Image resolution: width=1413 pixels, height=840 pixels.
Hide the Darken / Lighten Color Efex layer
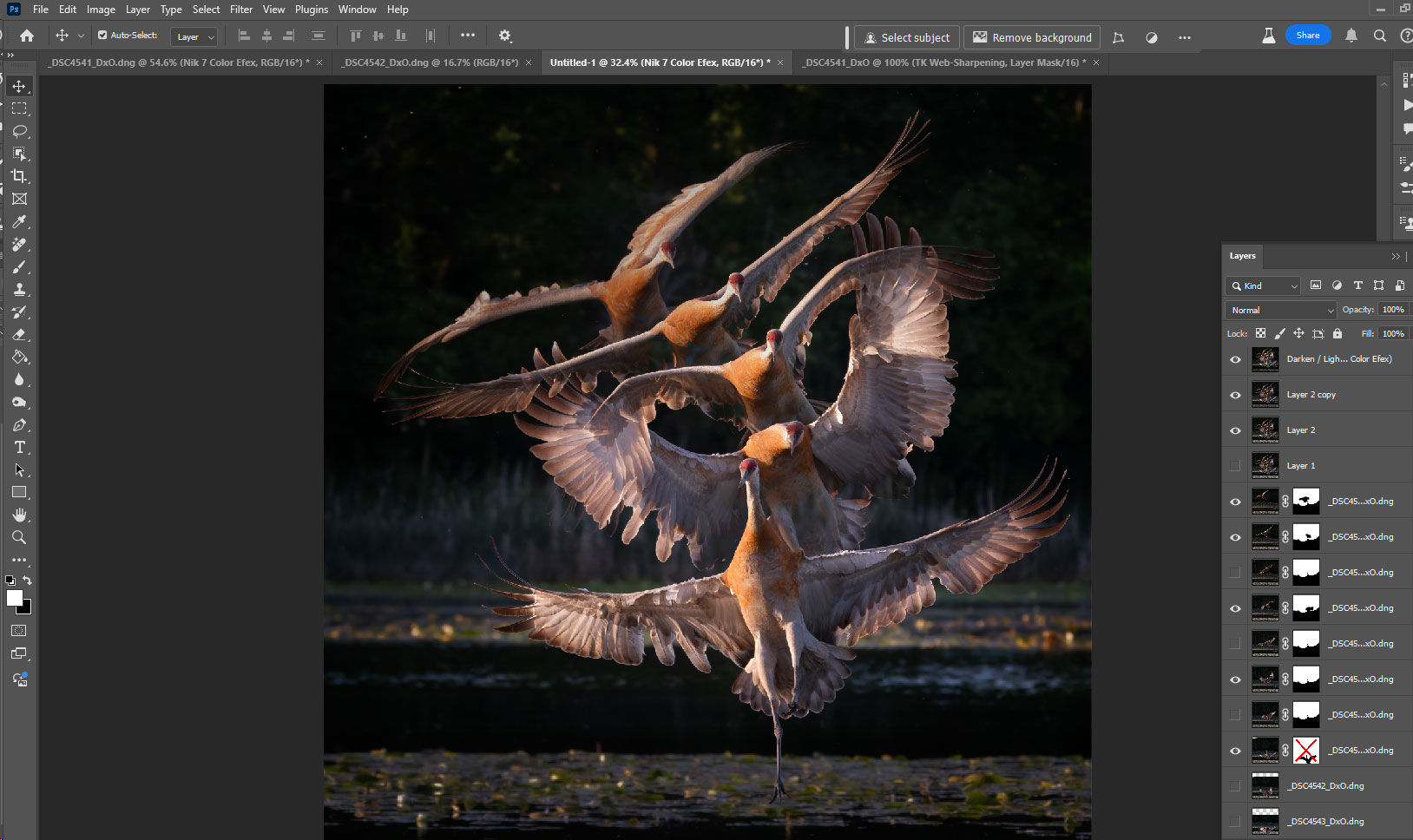1235,359
